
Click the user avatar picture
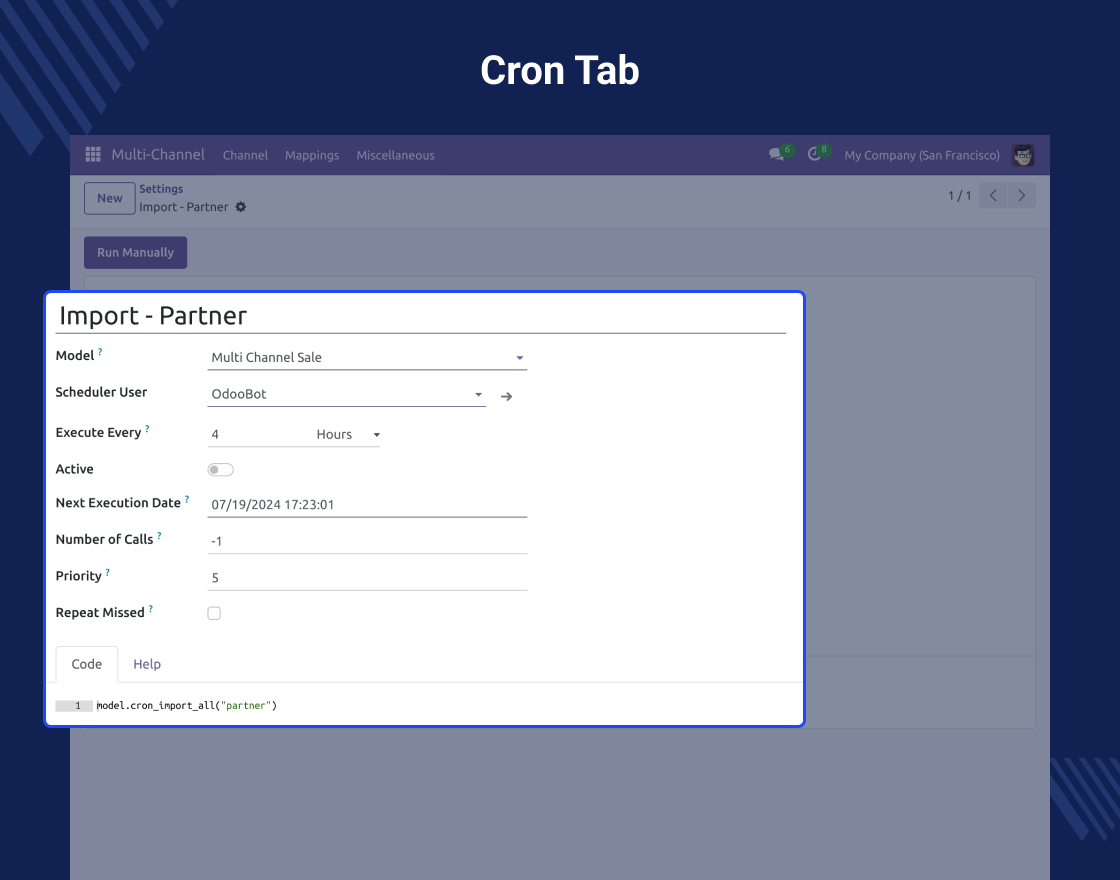[x=1023, y=155]
